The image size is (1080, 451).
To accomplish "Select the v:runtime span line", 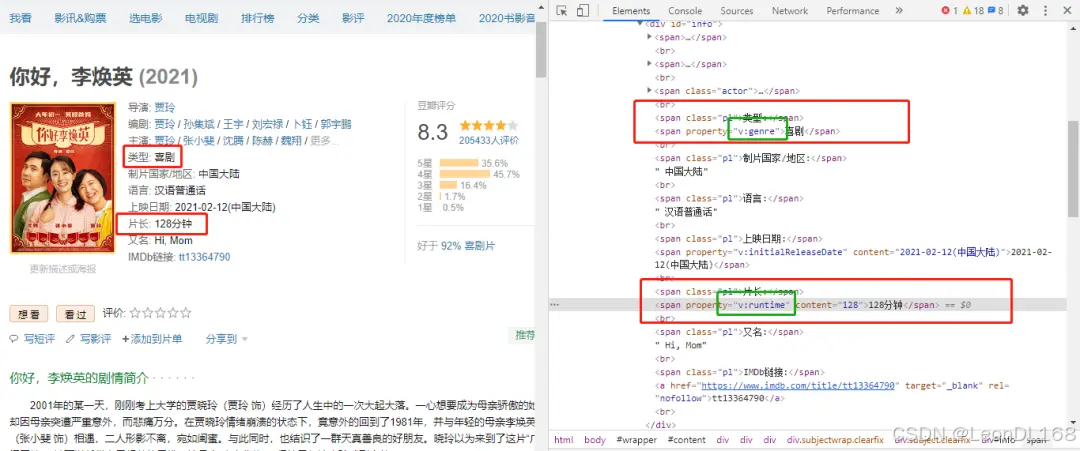I will (x=796, y=305).
